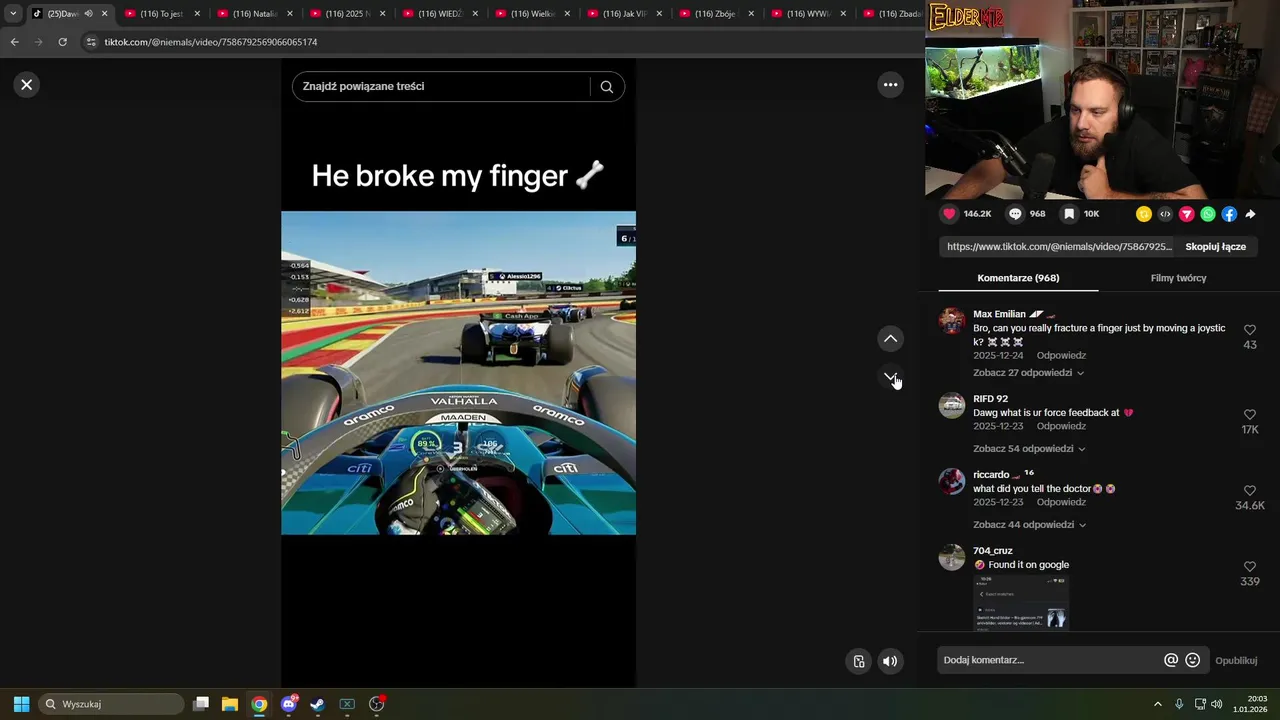
Task: Switch to Komentarze (968) tab
Action: [1018, 278]
